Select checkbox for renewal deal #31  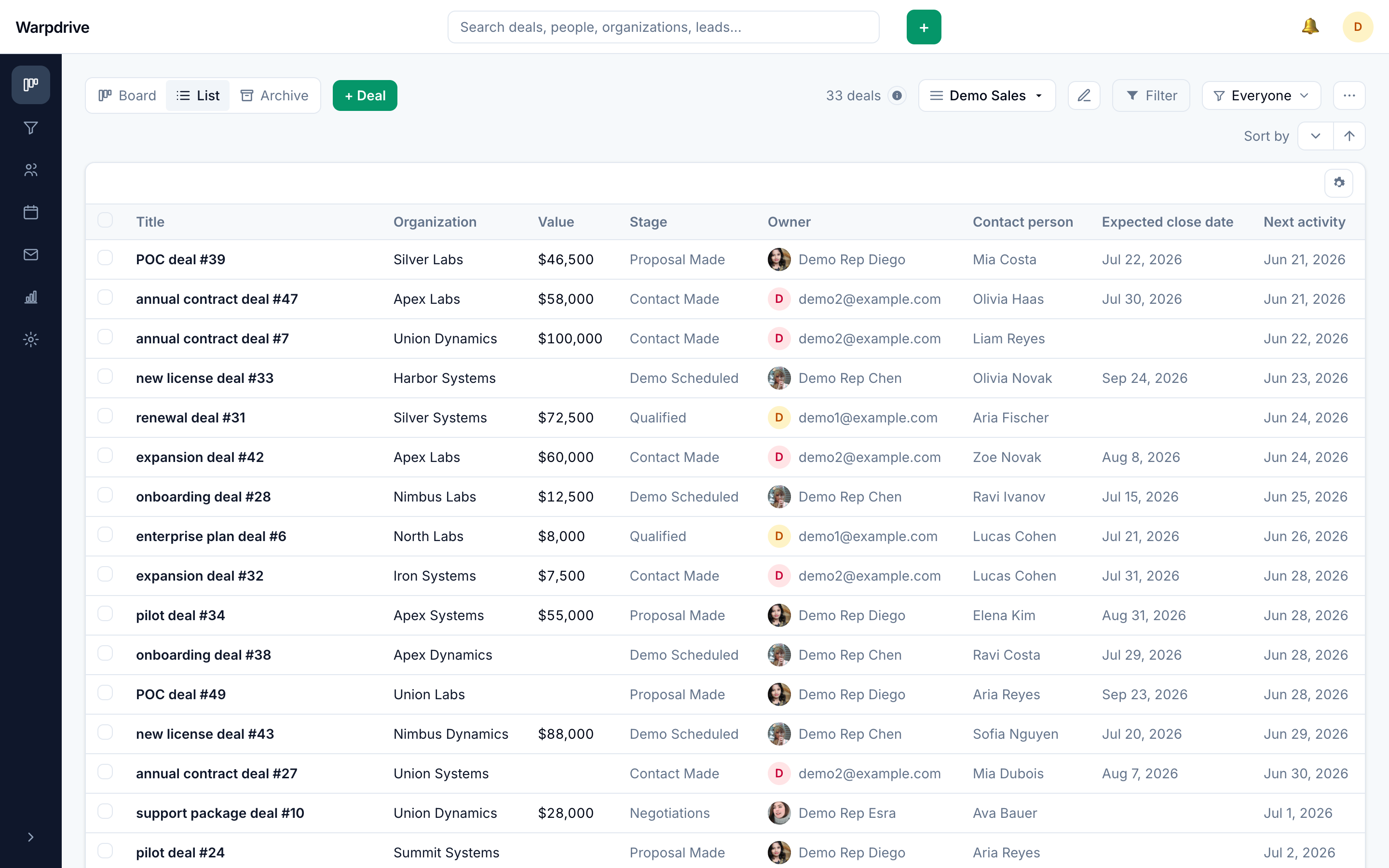pyautogui.click(x=105, y=416)
